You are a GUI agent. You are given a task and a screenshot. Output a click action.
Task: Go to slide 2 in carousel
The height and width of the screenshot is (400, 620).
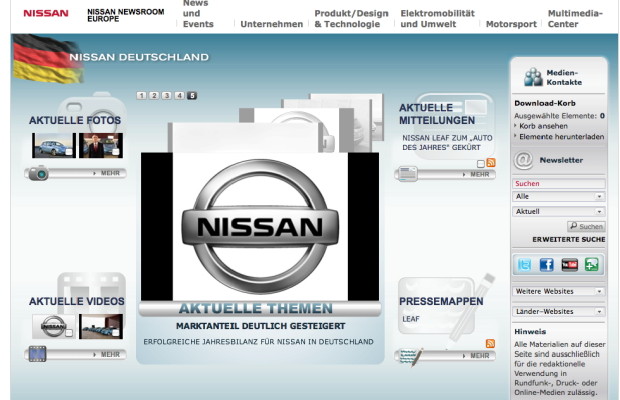[154, 95]
